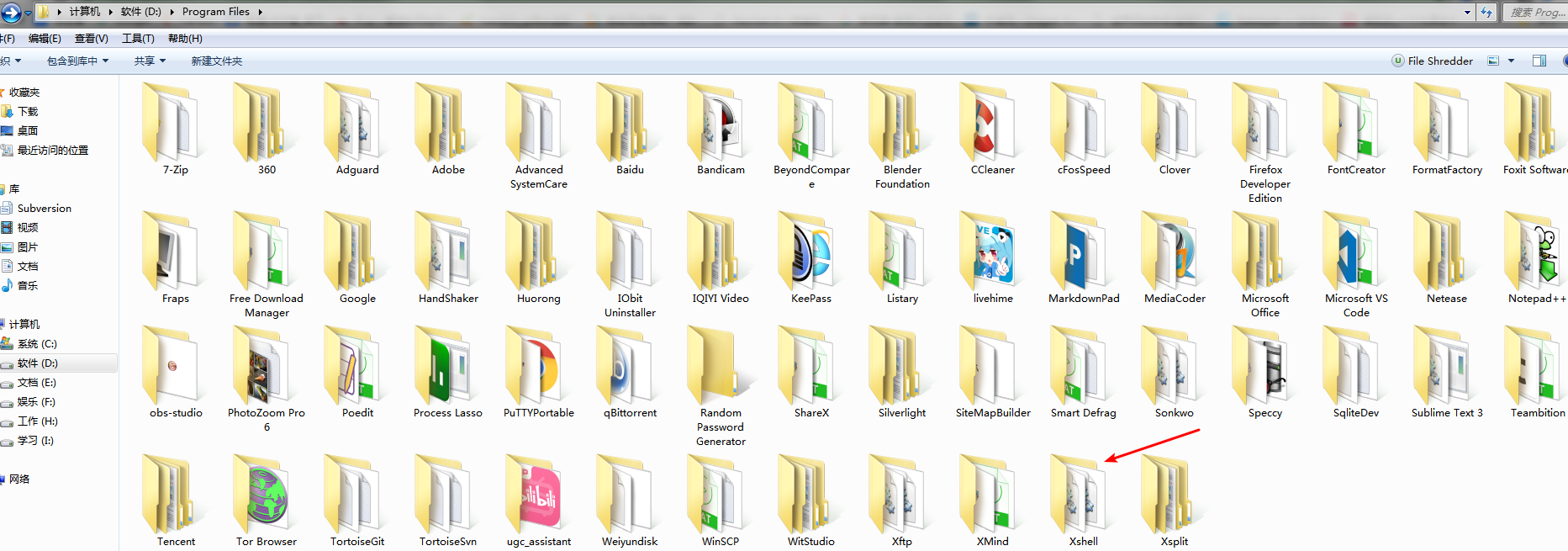Open the Process Lasso folder icon

448,366
